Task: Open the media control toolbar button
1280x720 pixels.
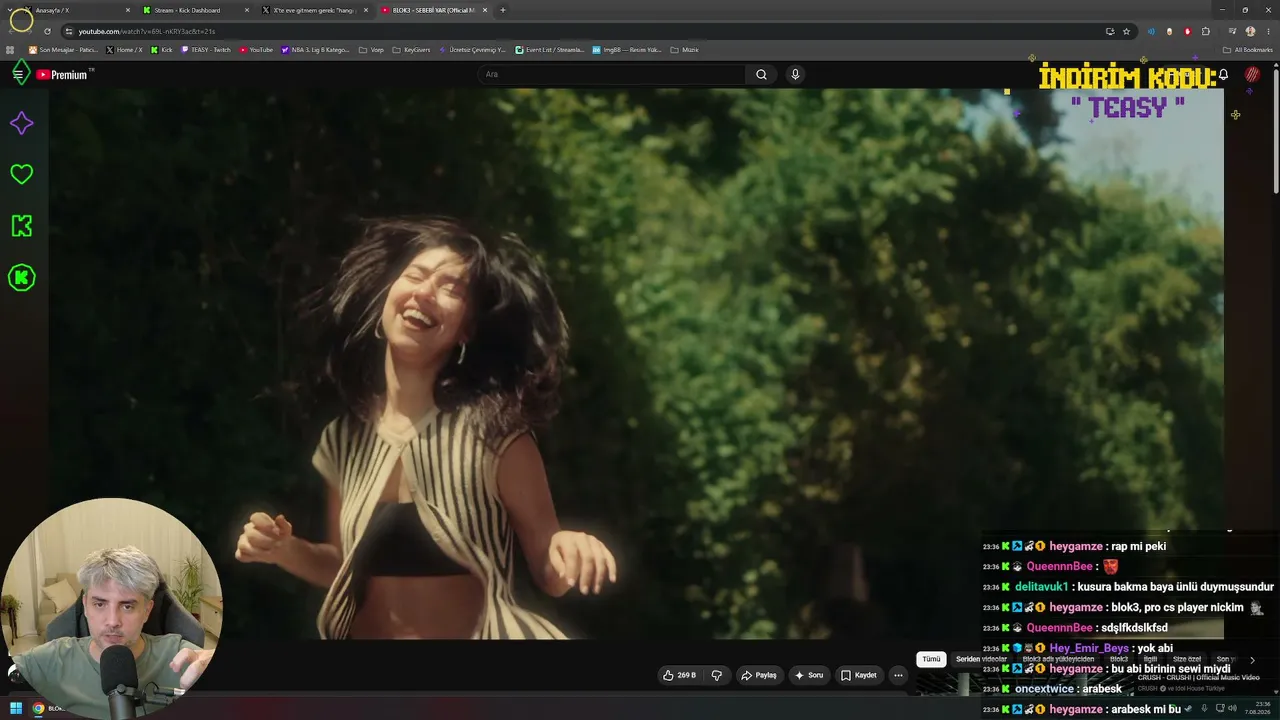Action: tap(1232, 31)
